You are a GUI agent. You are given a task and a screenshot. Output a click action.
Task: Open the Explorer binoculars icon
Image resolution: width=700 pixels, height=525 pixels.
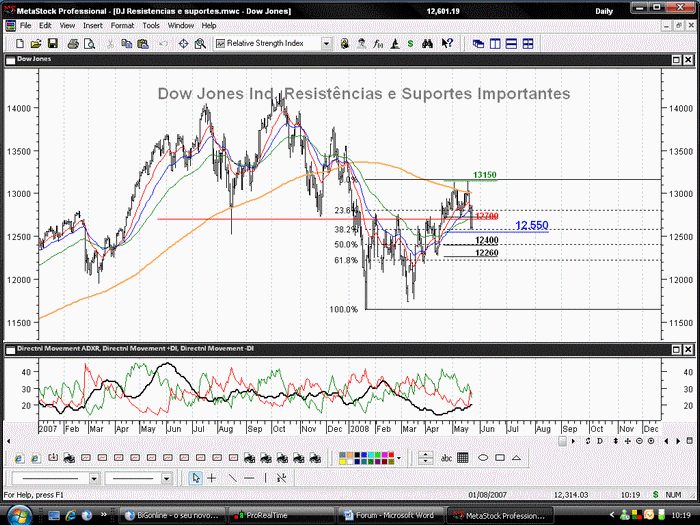click(x=427, y=44)
